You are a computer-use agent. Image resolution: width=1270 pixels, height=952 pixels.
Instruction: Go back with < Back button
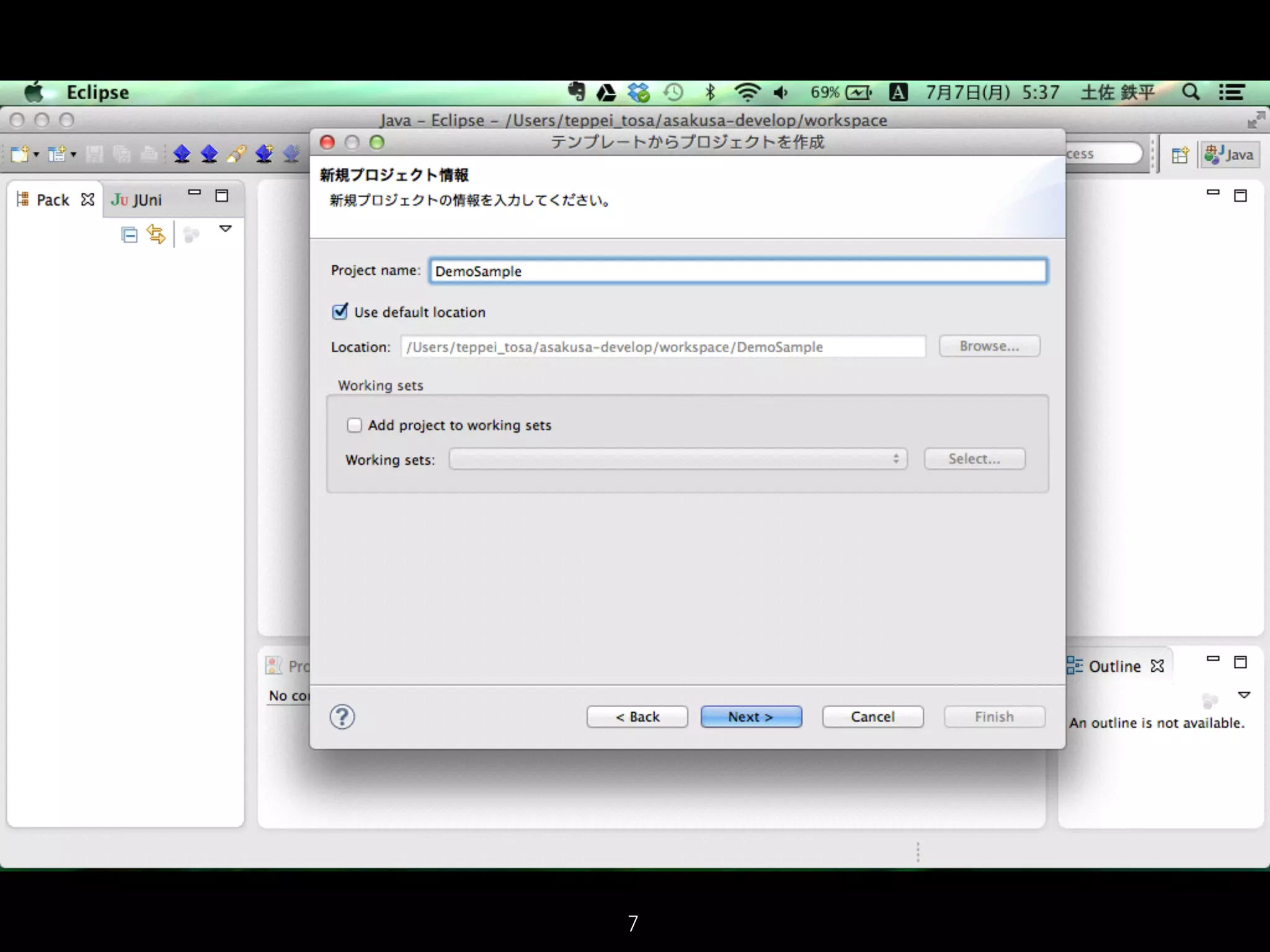click(x=637, y=717)
